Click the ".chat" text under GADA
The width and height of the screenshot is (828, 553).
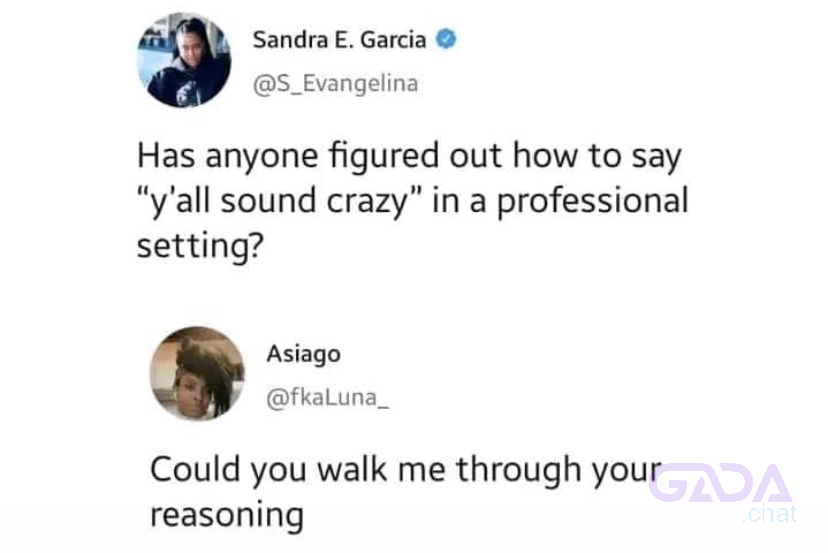point(769,514)
